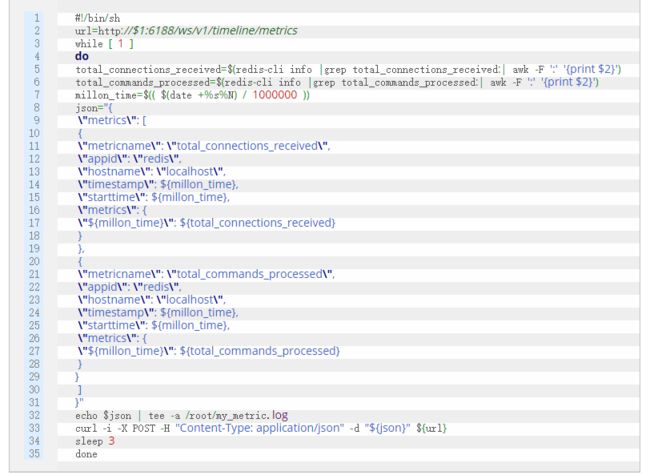Click the total_commands_processed redis-cli assignment line

[337, 82]
